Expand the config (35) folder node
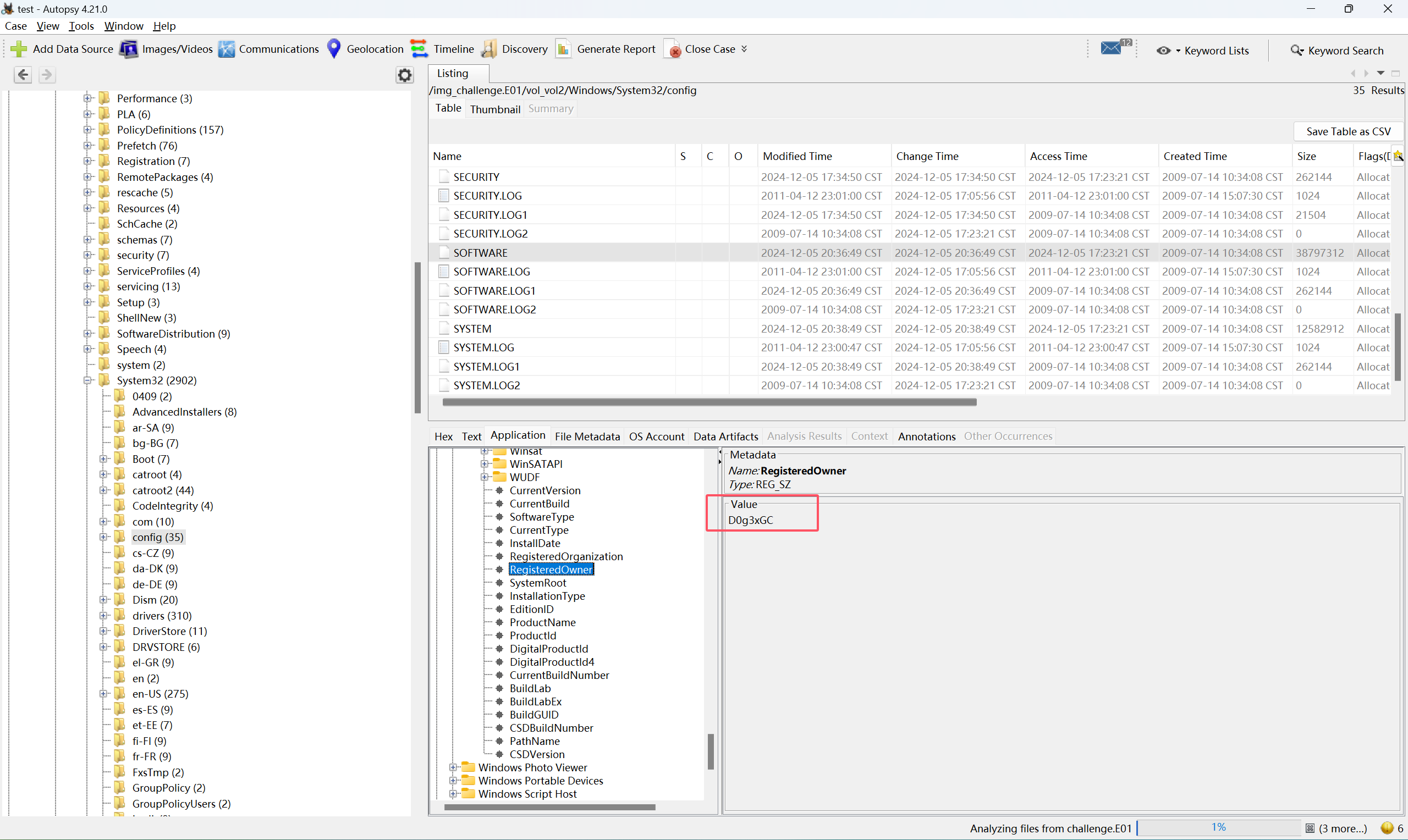This screenshot has height=840, width=1408. coord(103,537)
